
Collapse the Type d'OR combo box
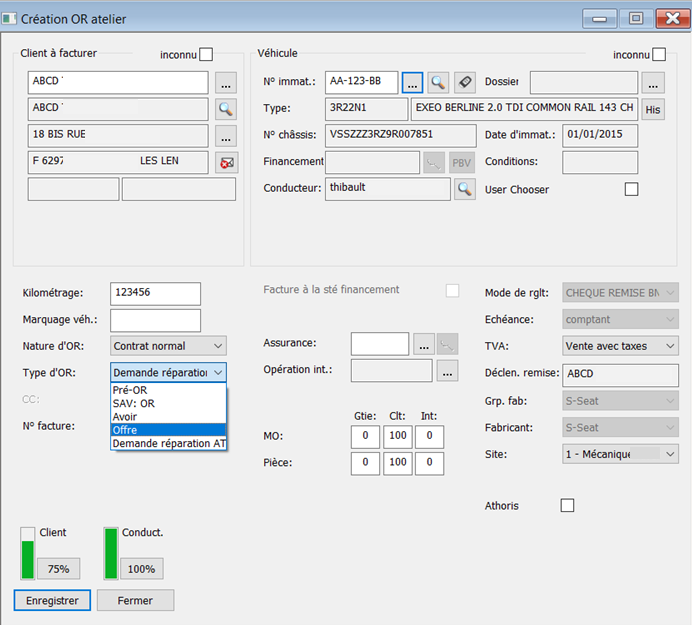click(x=168, y=373)
